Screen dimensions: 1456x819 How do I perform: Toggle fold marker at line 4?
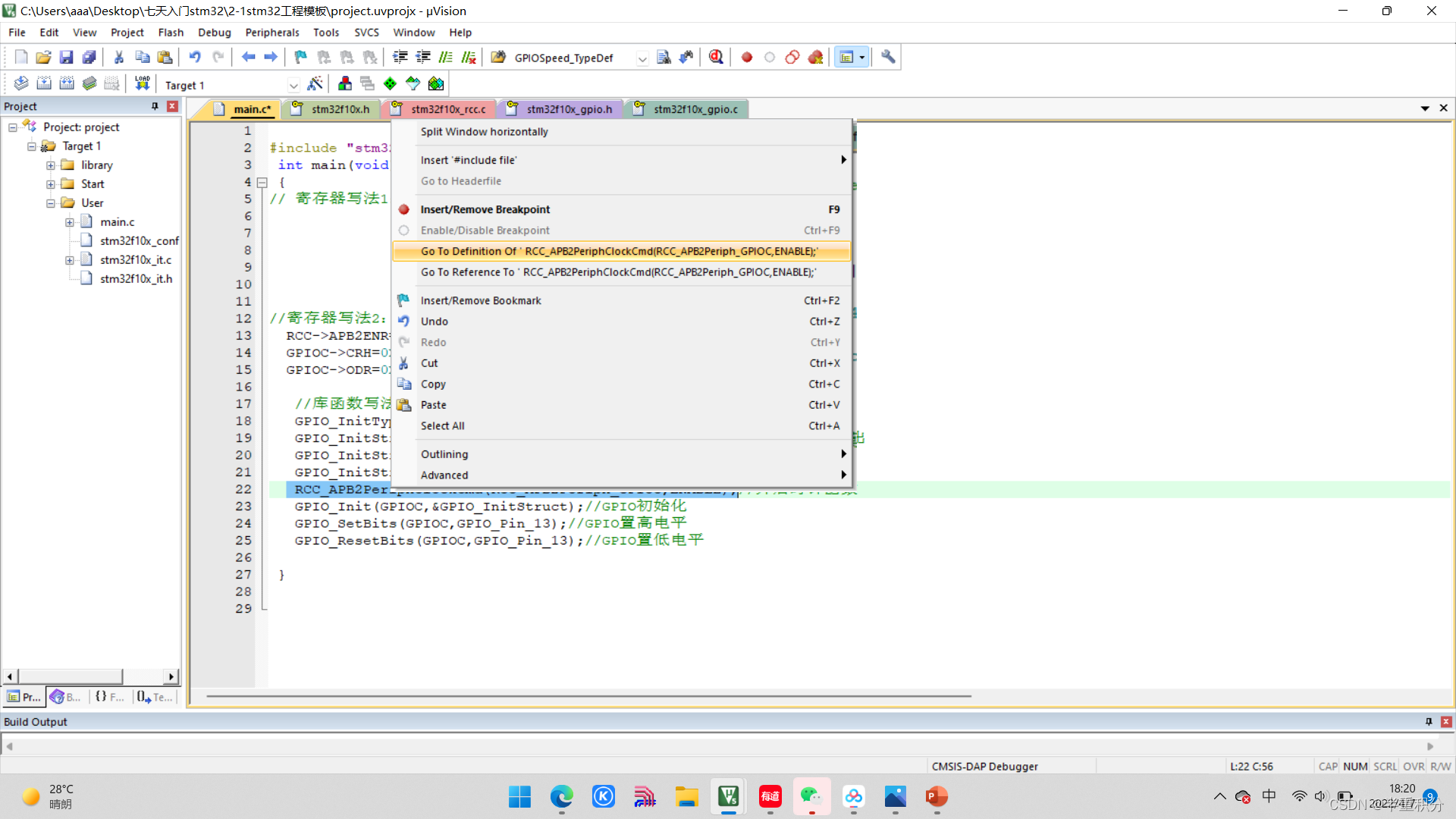[x=262, y=183]
